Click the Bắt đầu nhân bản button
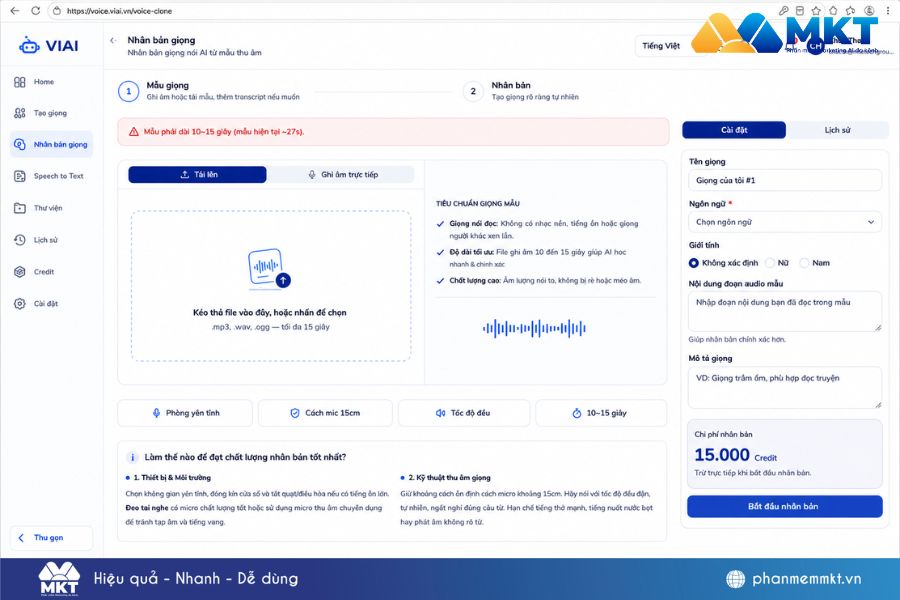The height and width of the screenshot is (600, 900). tap(784, 506)
